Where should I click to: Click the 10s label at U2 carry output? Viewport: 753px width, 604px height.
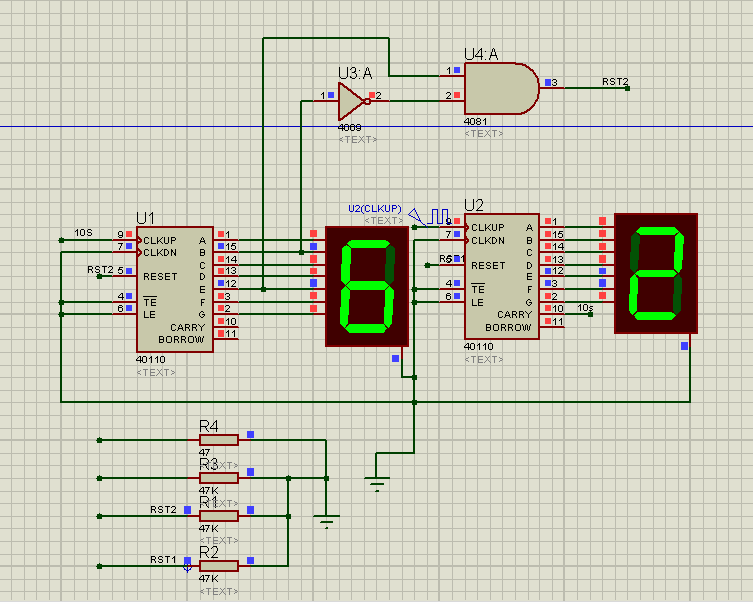(585, 308)
